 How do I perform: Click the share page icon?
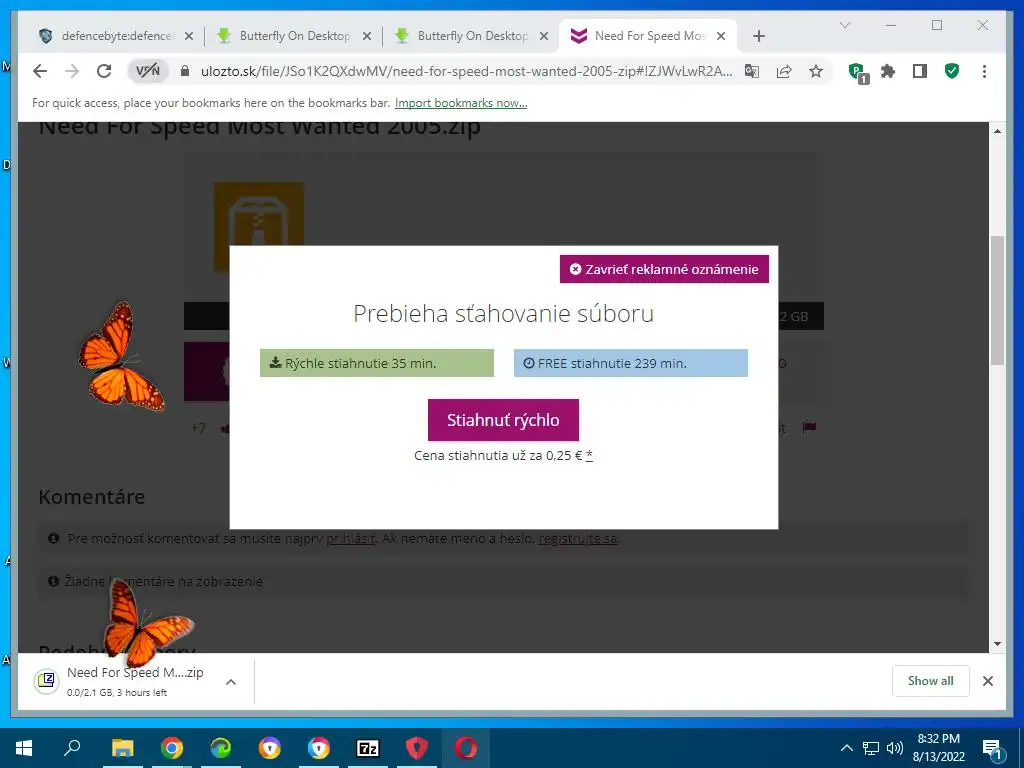pyautogui.click(x=784, y=71)
